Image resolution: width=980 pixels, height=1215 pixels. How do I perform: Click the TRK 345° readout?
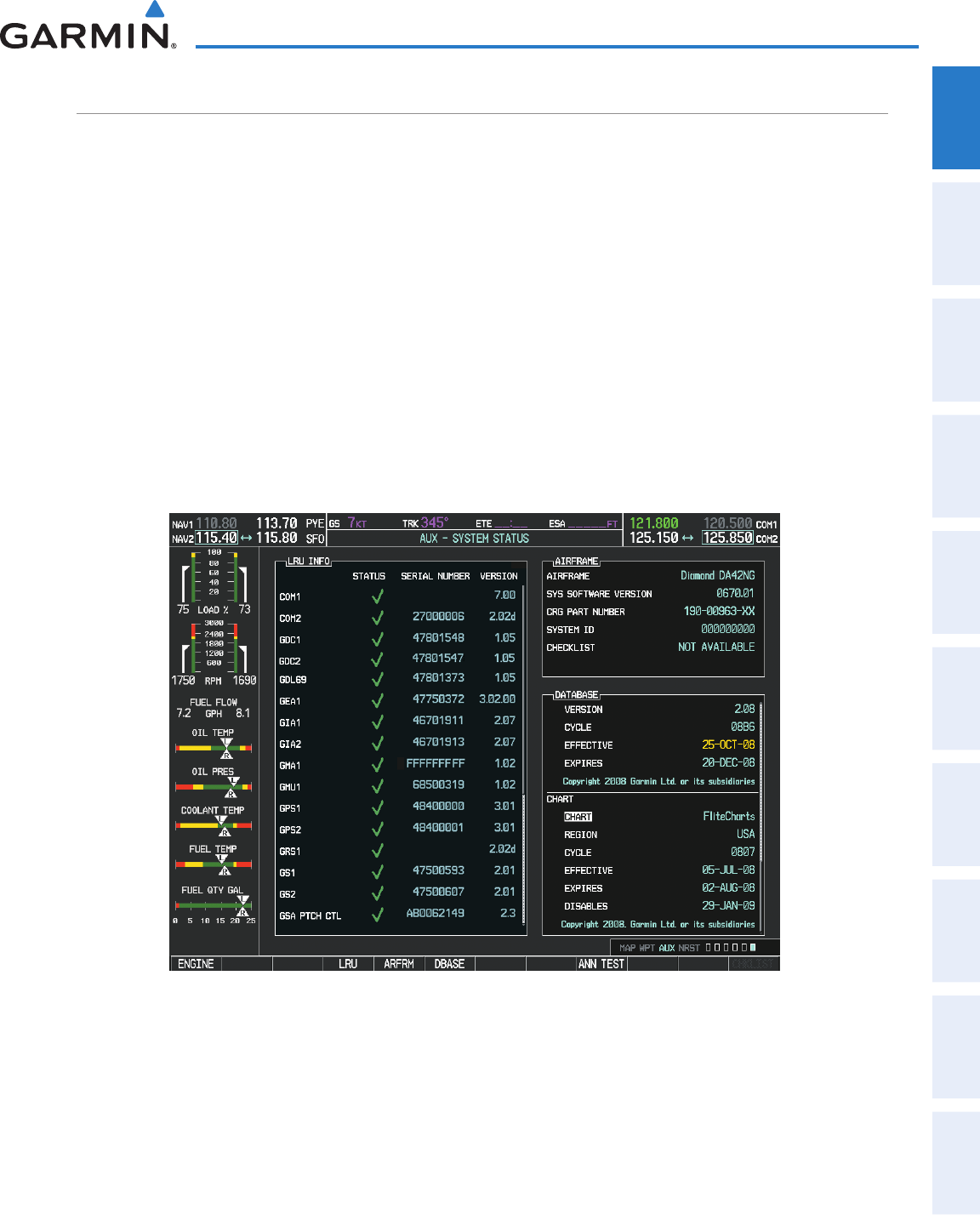(x=425, y=523)
